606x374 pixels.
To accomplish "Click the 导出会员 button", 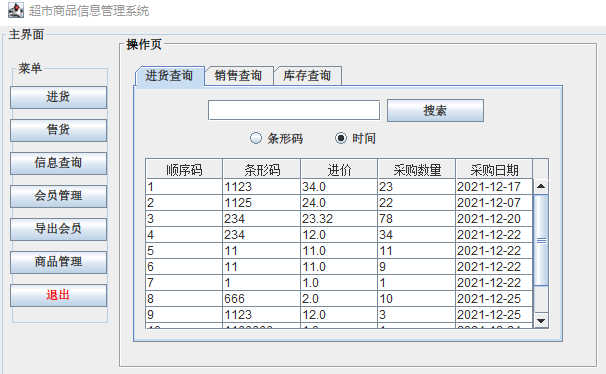I will pyautogui.click(x=58, y=230).
